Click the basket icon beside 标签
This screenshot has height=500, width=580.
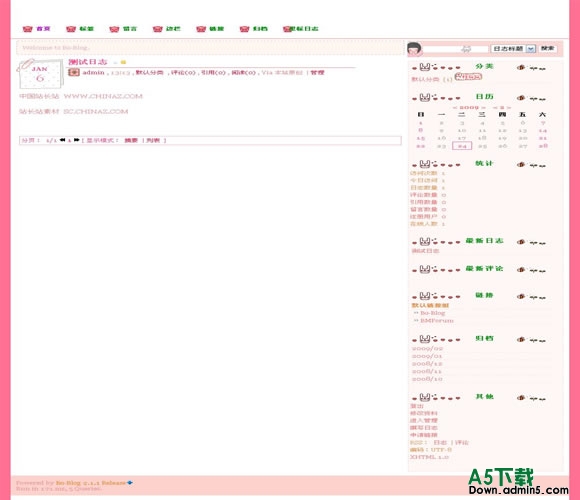point(71,29)
